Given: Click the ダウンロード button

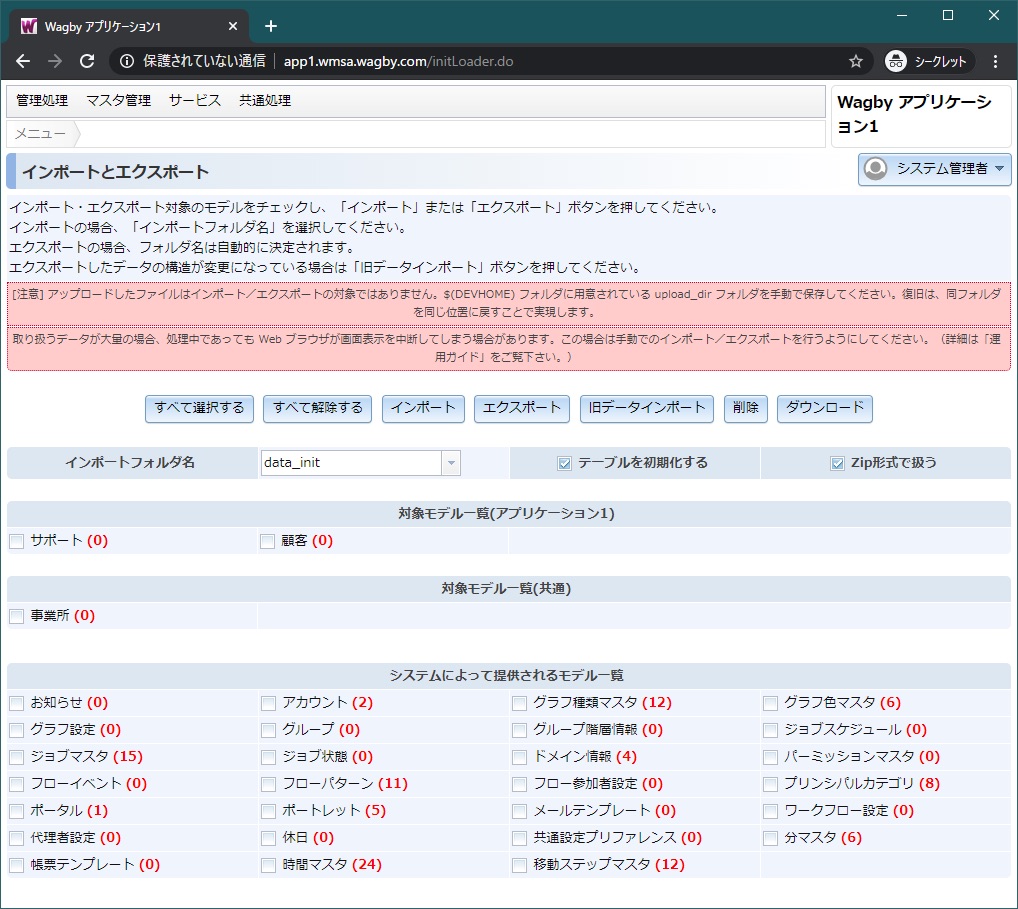Looking at the screenshot, I should (825, 408).
